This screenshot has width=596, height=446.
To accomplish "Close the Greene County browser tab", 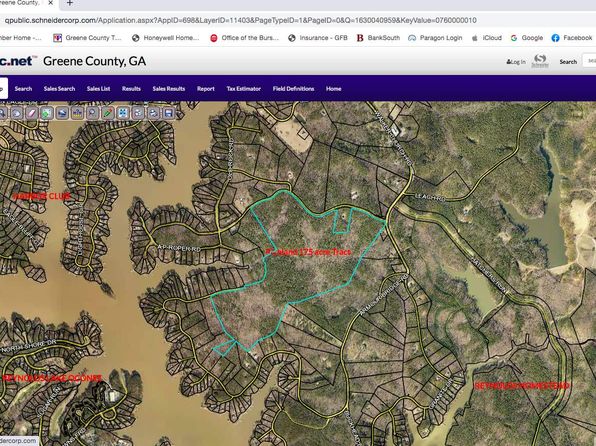I will coord(51,3).
